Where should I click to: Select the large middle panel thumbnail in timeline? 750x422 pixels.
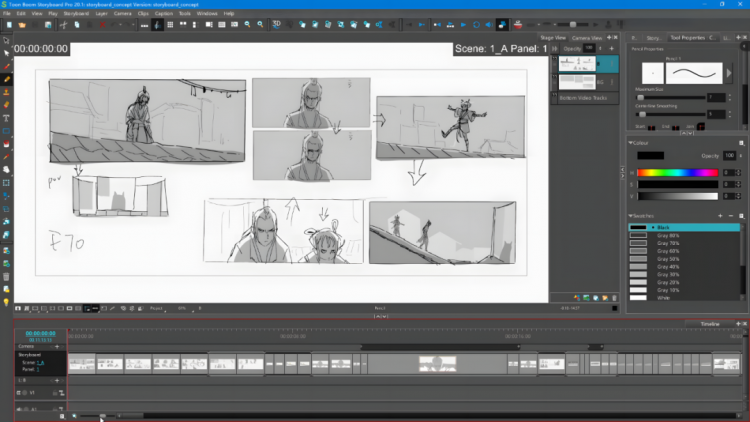[x=438, y=364]
